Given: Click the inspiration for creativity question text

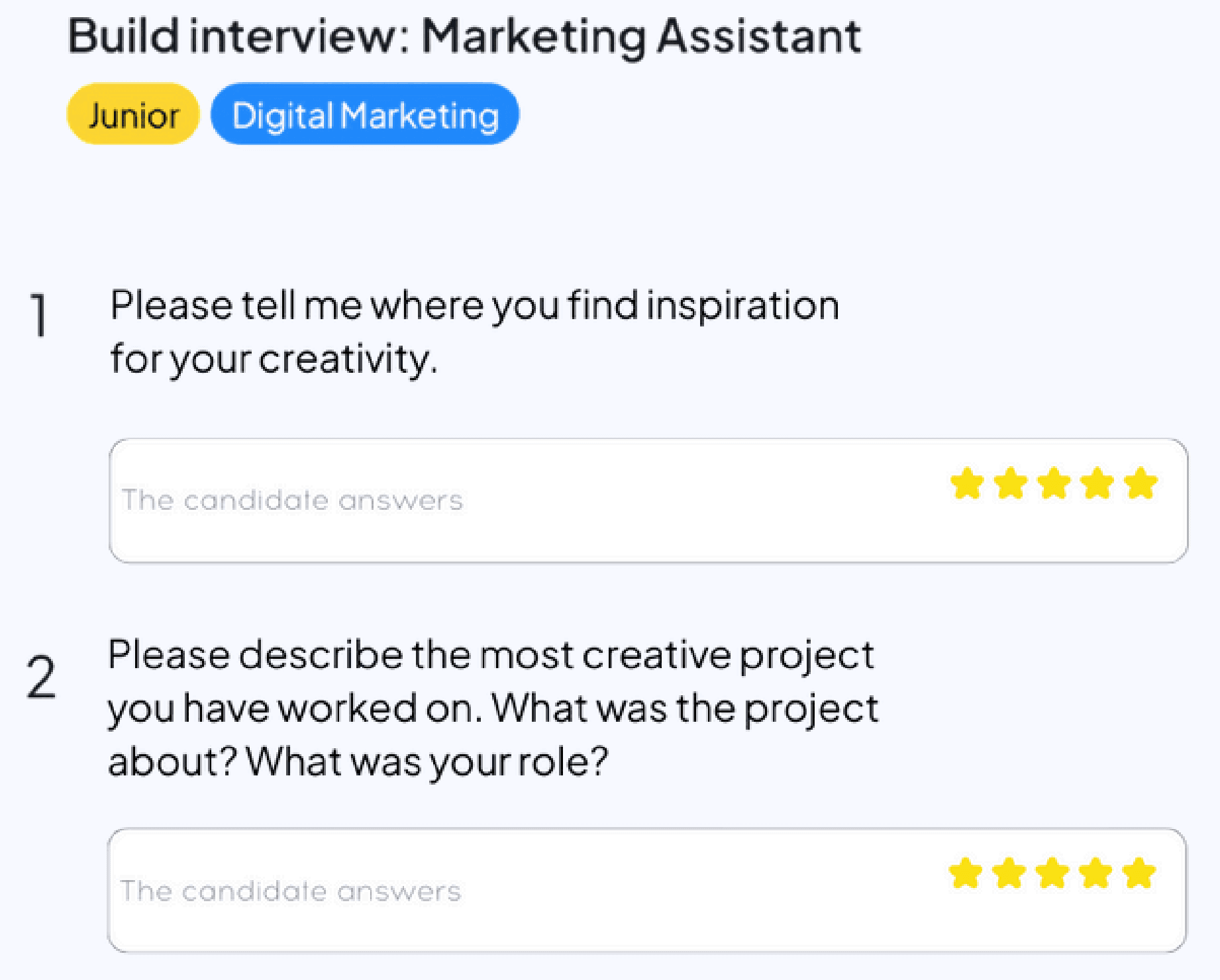Looking at the screenshot, I should click(474, 332).
